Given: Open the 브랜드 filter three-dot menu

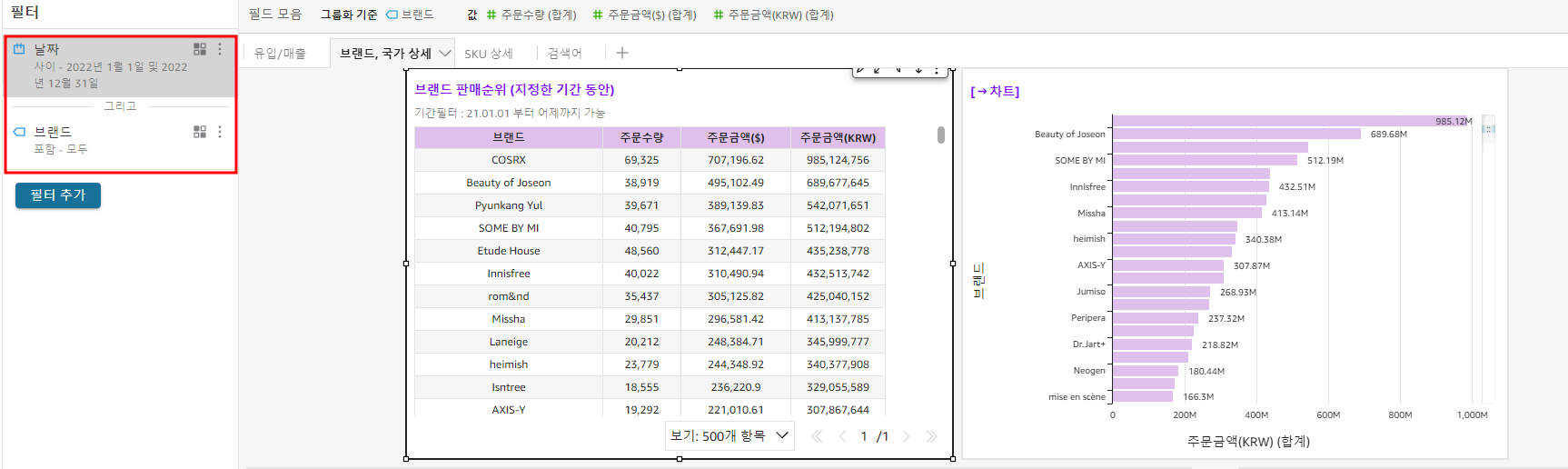Looking at the screenshot, I should 220,132.
